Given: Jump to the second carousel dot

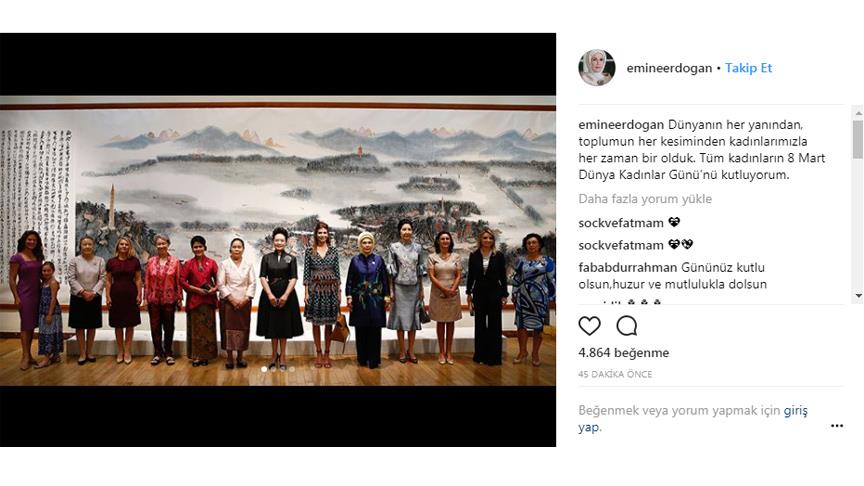Looking at the screenshot, I should (x=273, y=369).
